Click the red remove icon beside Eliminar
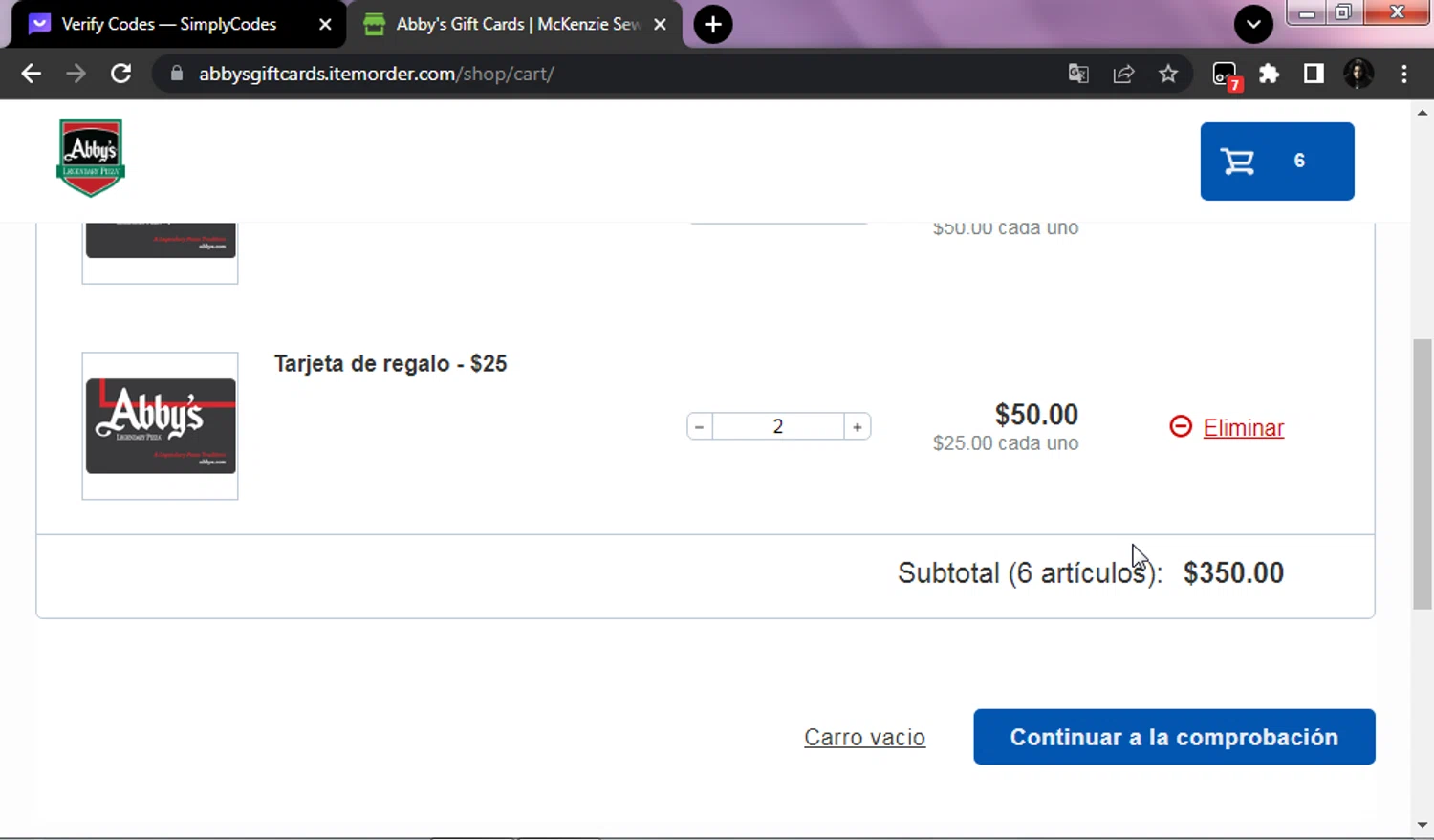The image size is (1434, 840). click(x=1181, y=426)
